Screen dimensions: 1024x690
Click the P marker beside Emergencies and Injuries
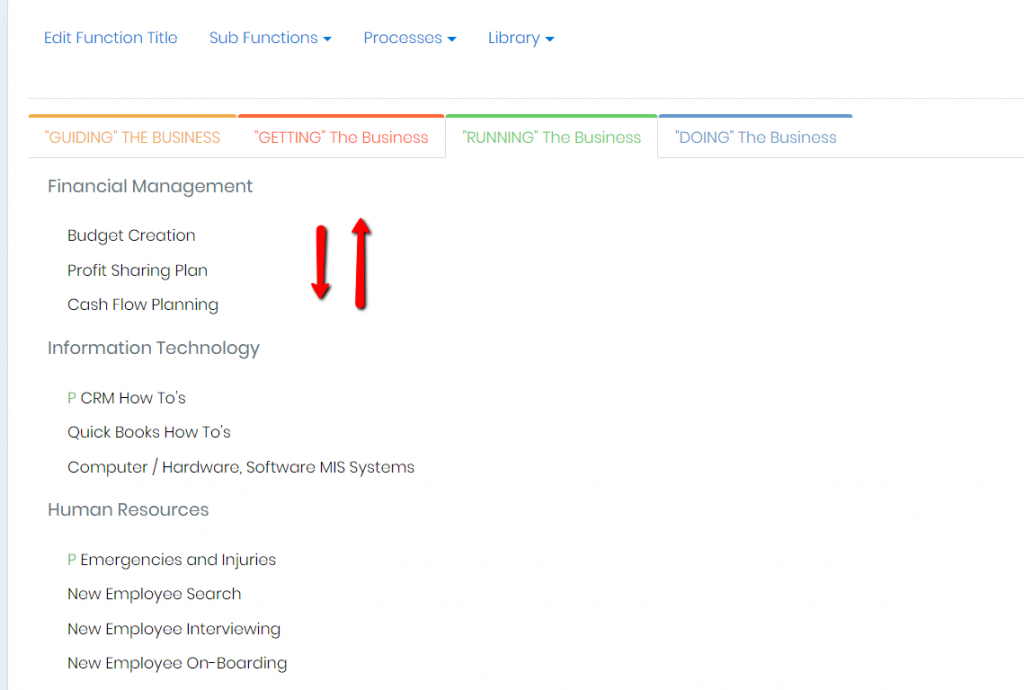click(71, 559)
